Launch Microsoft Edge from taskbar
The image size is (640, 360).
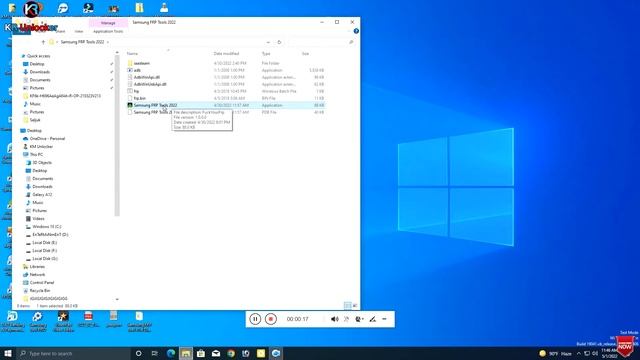pyautogui.click(x=171, y=353)
